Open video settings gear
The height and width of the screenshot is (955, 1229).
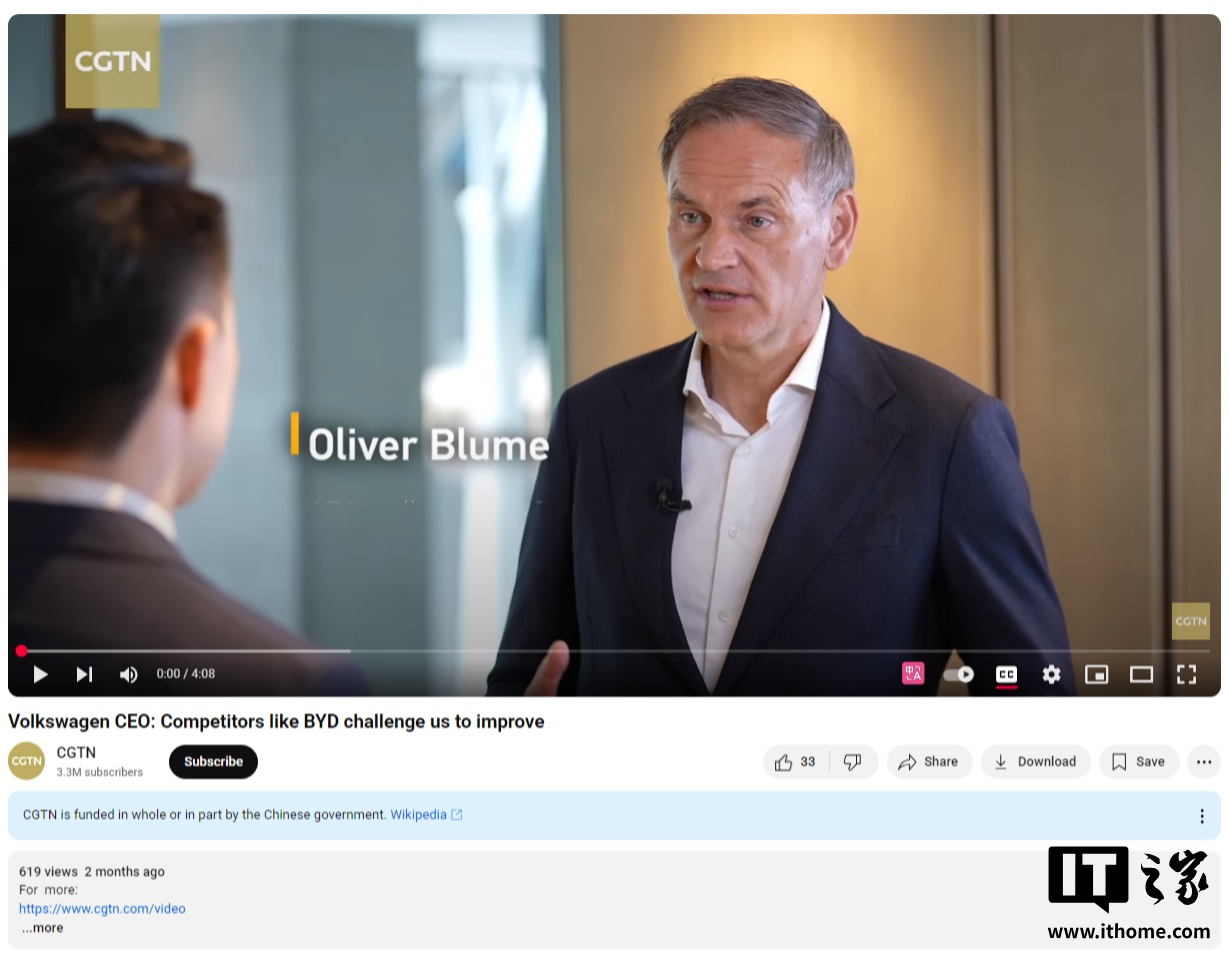(1051, 674)
